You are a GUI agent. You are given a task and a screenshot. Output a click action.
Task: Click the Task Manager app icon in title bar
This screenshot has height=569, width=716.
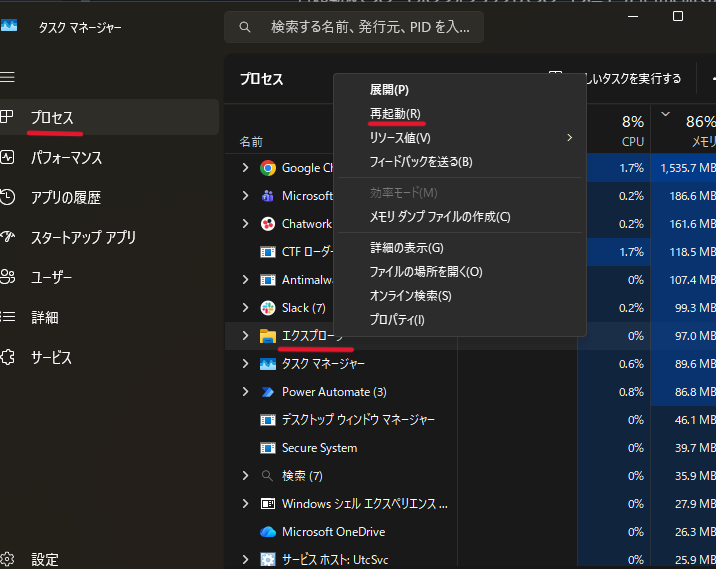click(9, 26)
